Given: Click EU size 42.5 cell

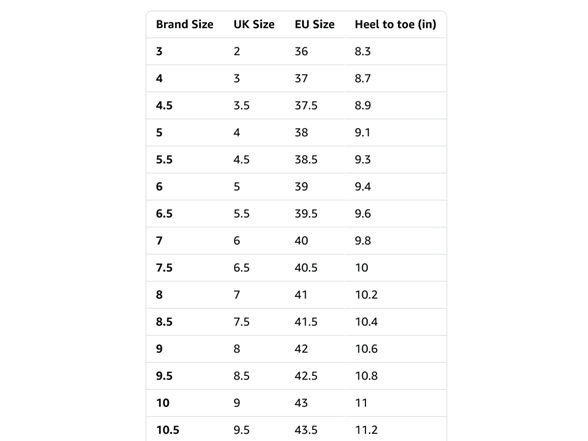Looking at the screenshot, I should (x=306, y=375).
